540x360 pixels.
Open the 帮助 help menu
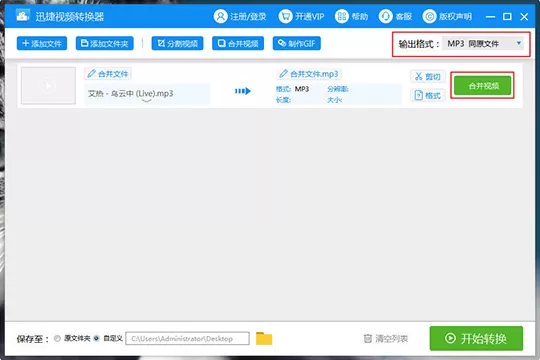pos(351,16)
